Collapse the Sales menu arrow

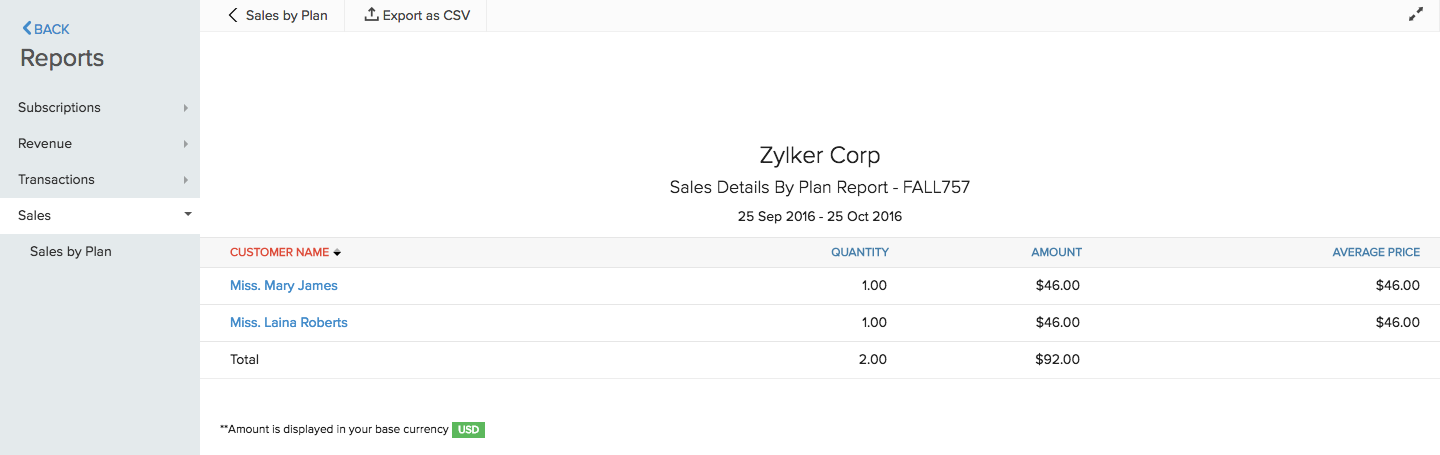tap(187, 215)
